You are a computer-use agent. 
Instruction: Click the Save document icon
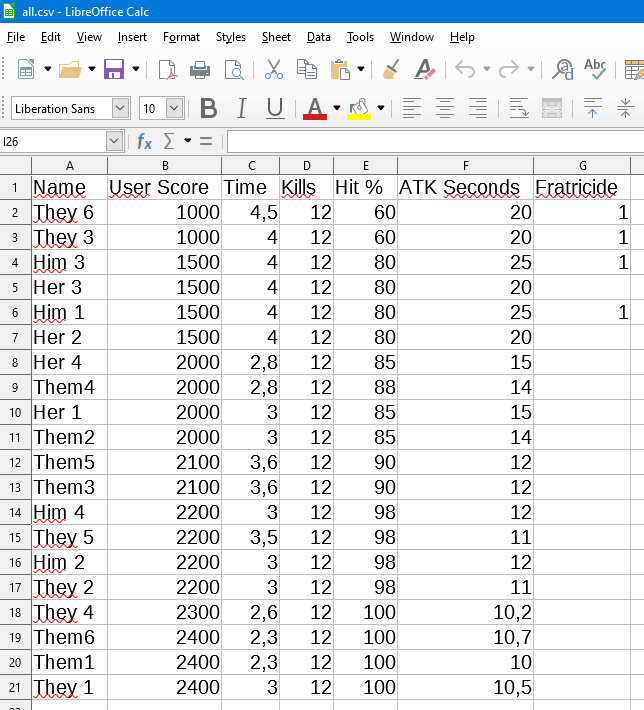point(113,69)
